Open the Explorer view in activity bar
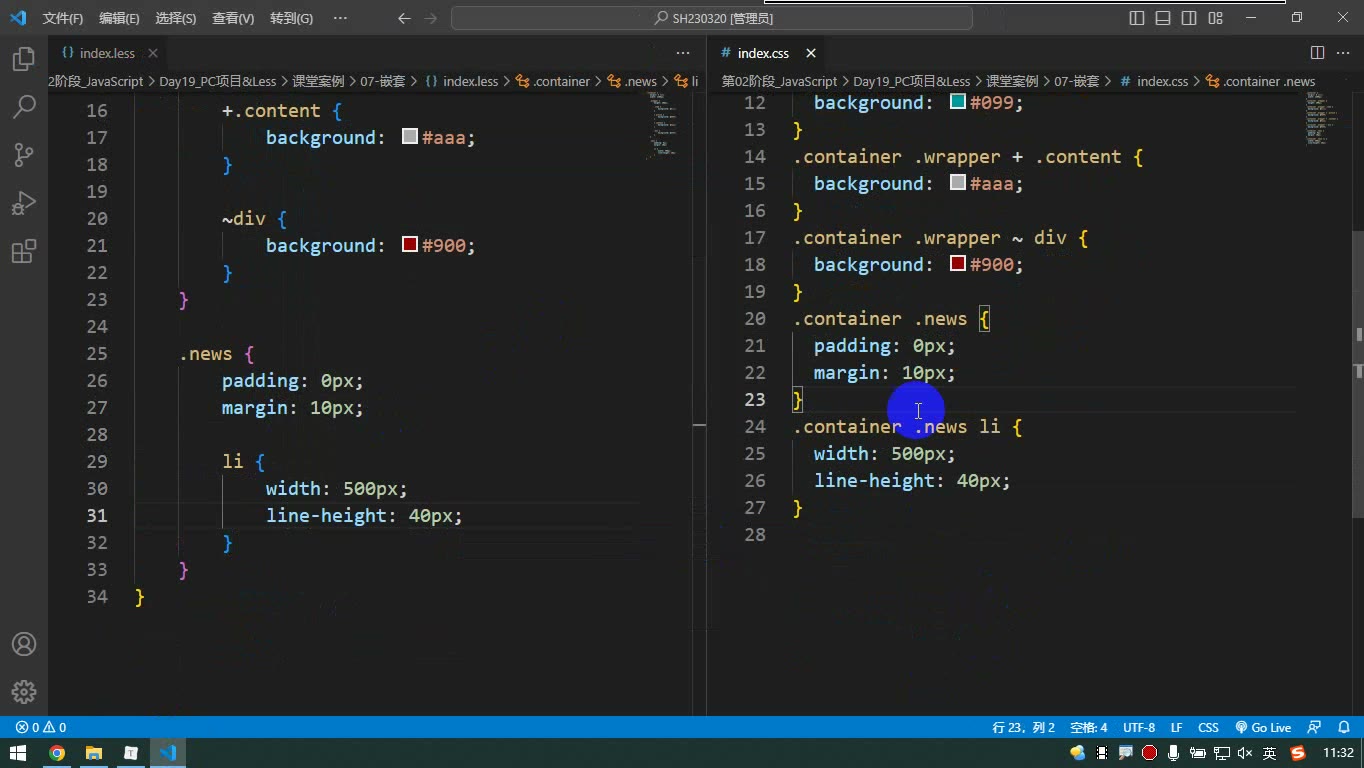The image size is (1364, 768). (x=24, y=60)
